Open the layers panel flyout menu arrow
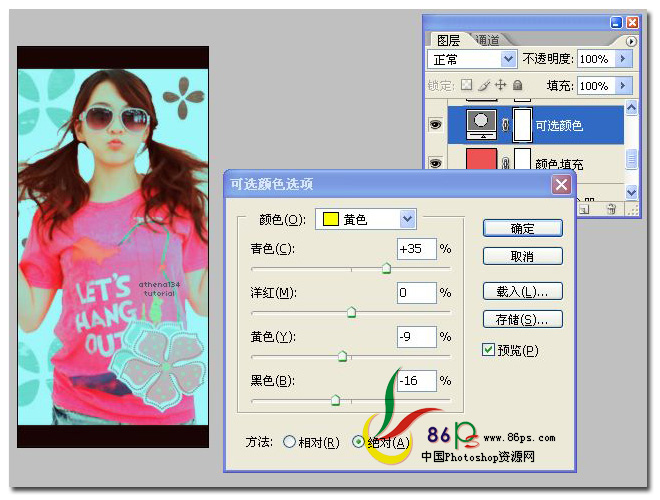660x500 pixels. (x=631, y=41)
